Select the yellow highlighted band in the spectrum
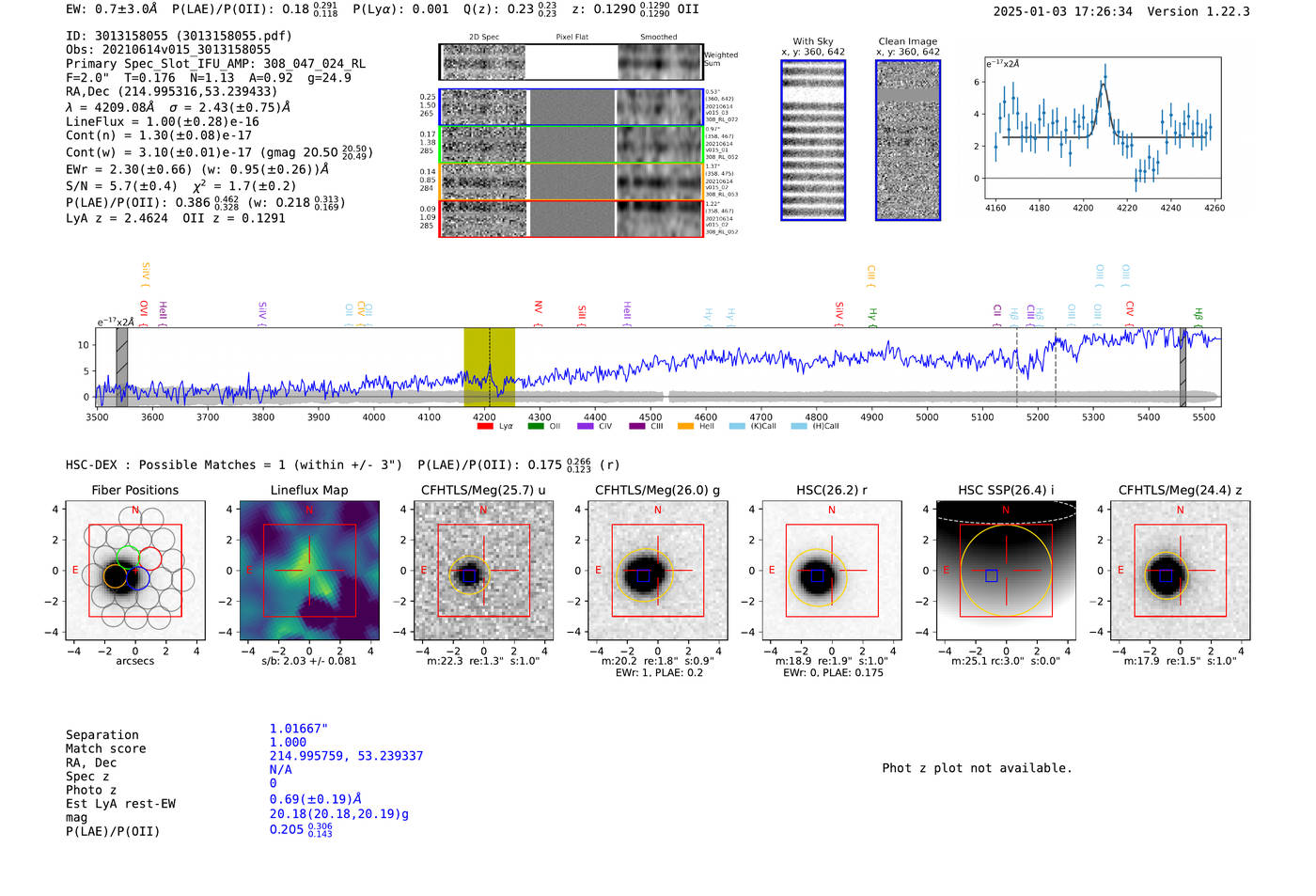Image resolution: width=1316 pixels, height=896 pixels. pos(489,368)
